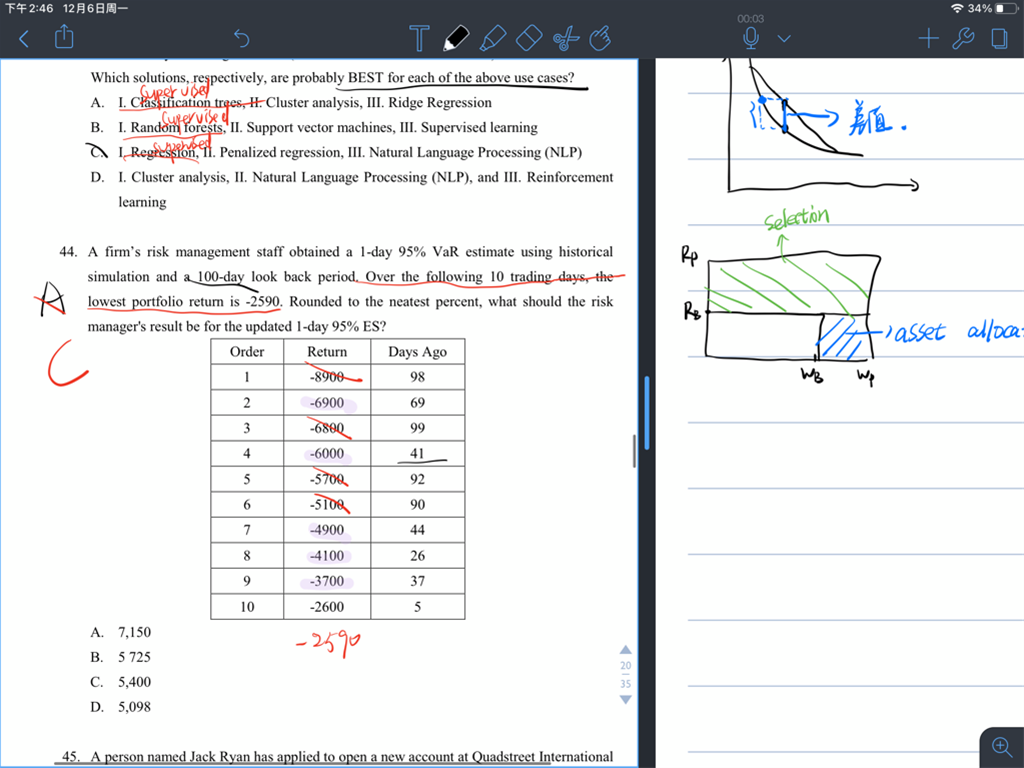Click the -3700 return cell
This screenshot has width=1024, height=768.
327,581
